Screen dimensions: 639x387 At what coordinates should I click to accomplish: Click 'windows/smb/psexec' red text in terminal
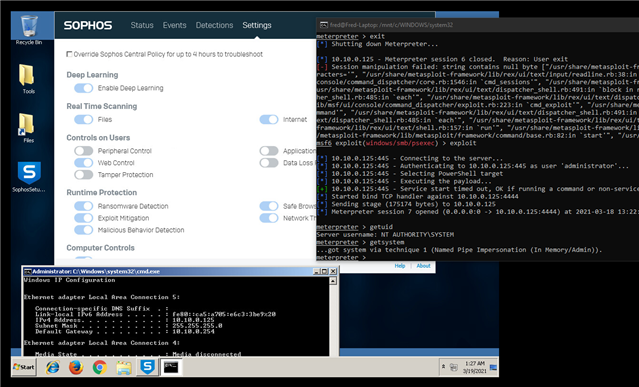pyautogui.click(x=401, y=143)
